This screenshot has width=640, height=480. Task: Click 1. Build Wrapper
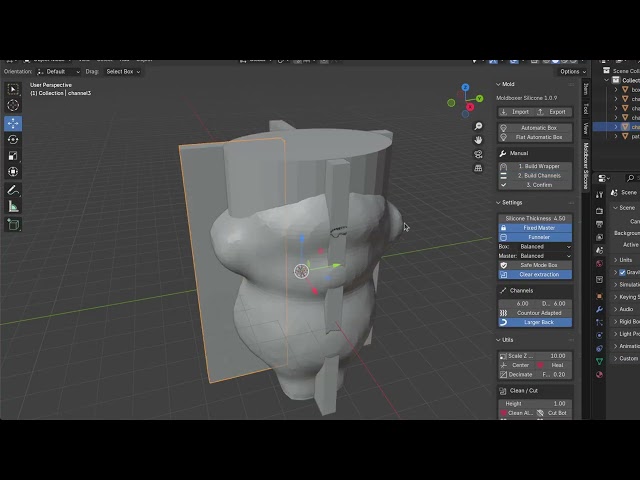(x=535, y=166)
